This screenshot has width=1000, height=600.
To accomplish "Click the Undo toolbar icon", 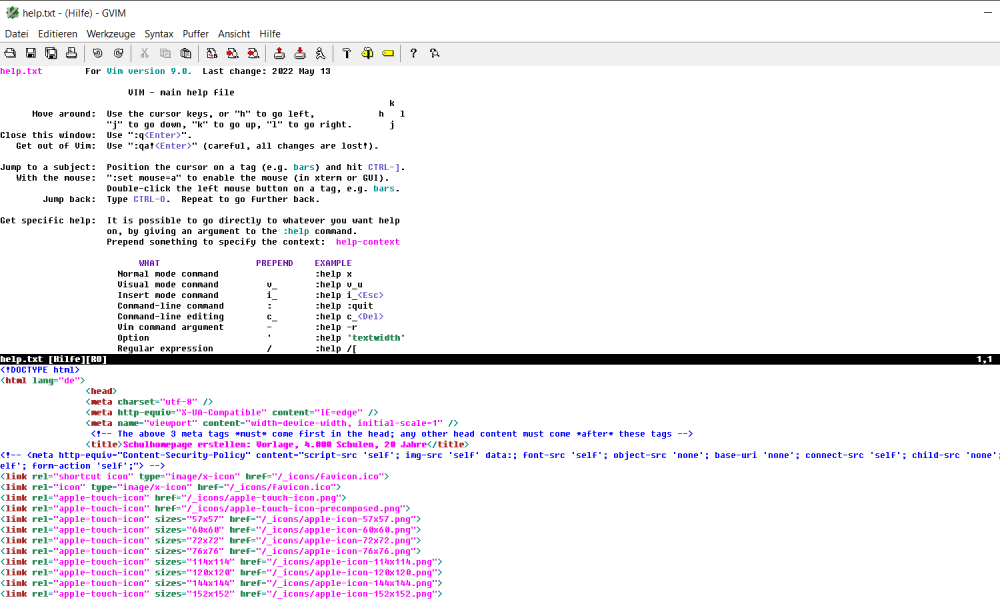I will pos(98,54).
